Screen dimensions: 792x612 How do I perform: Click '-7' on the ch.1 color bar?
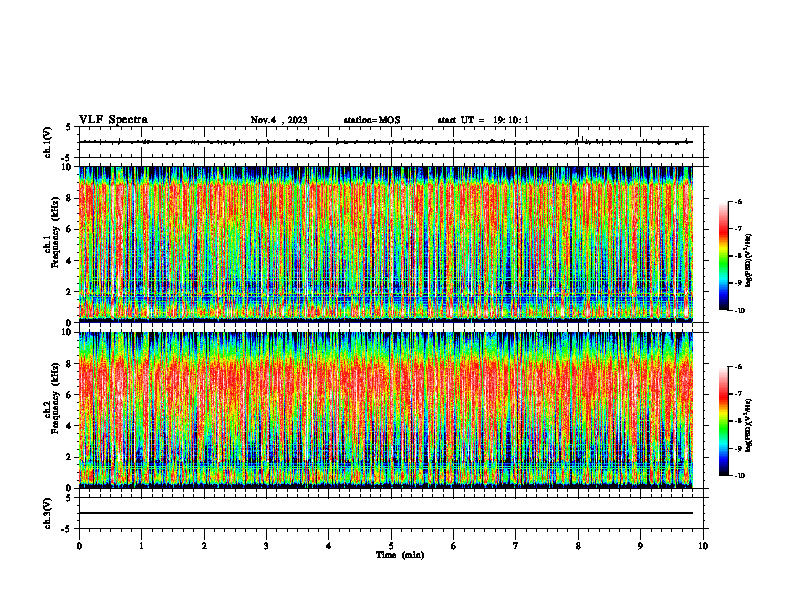click(738, 229)
